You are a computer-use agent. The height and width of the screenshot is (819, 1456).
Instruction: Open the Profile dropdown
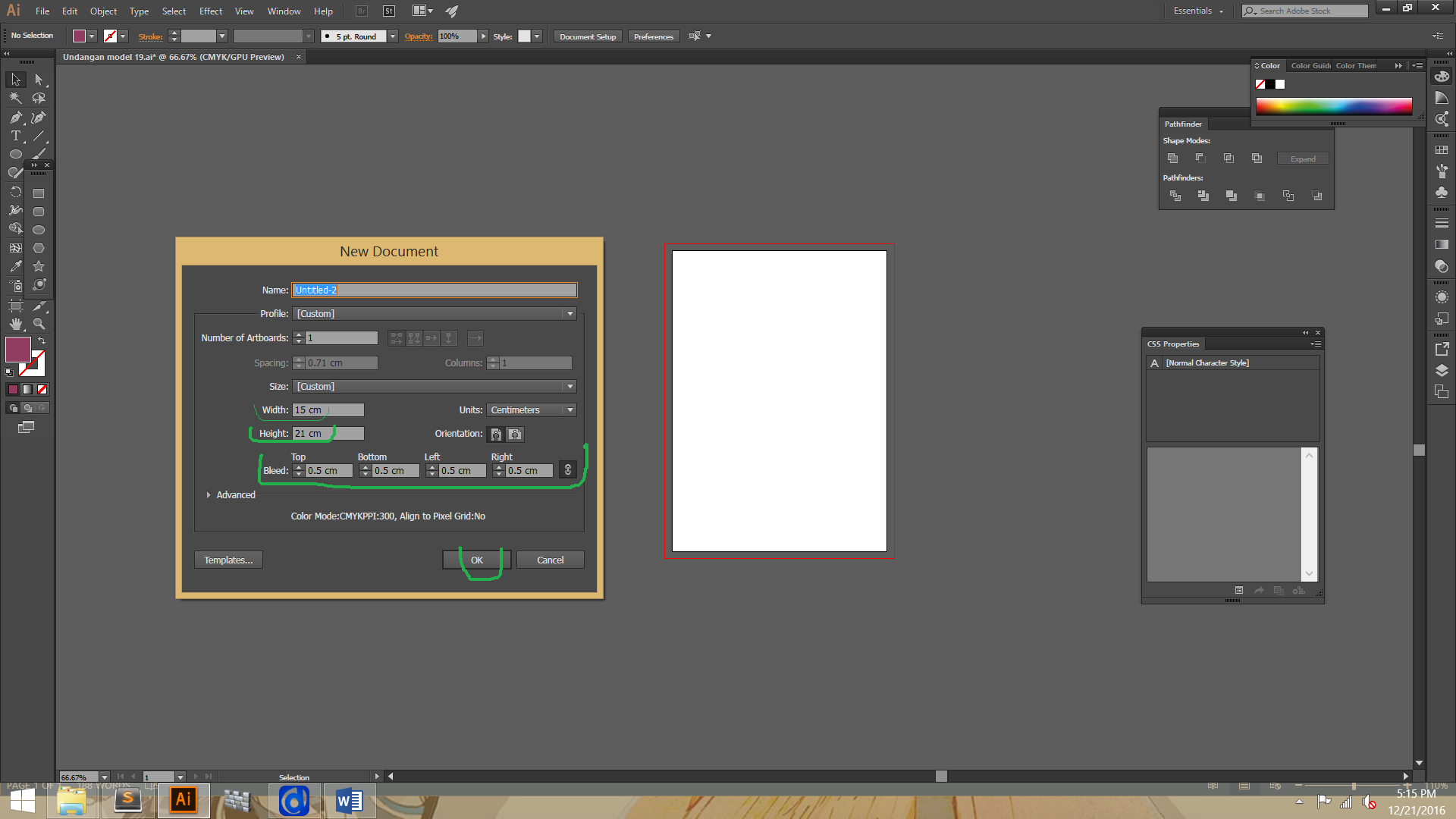tap(434, 314)
